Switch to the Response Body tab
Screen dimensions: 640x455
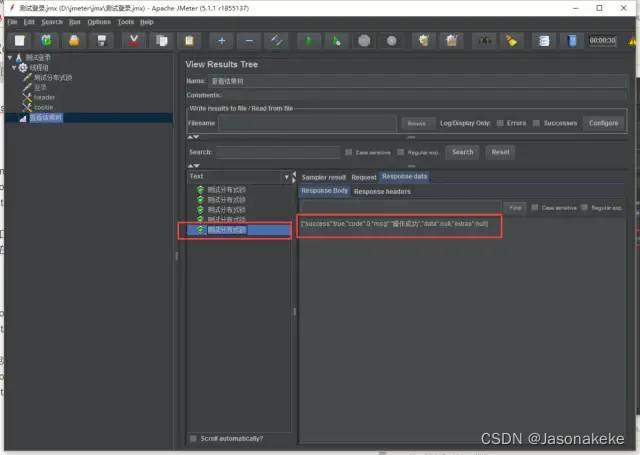point(324,191)
